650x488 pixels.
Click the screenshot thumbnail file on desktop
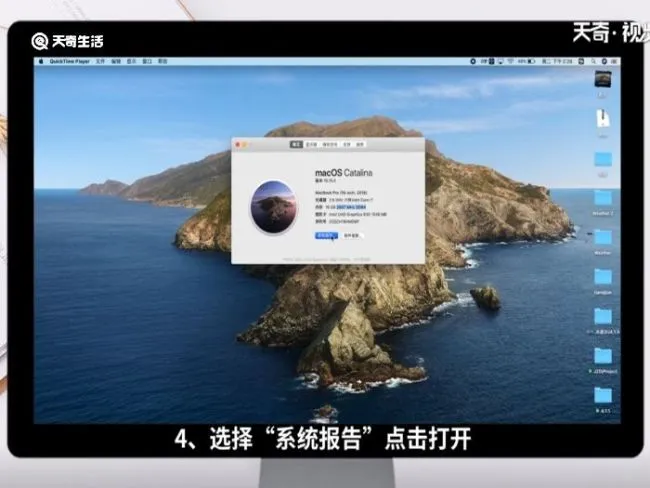[602, 79]
